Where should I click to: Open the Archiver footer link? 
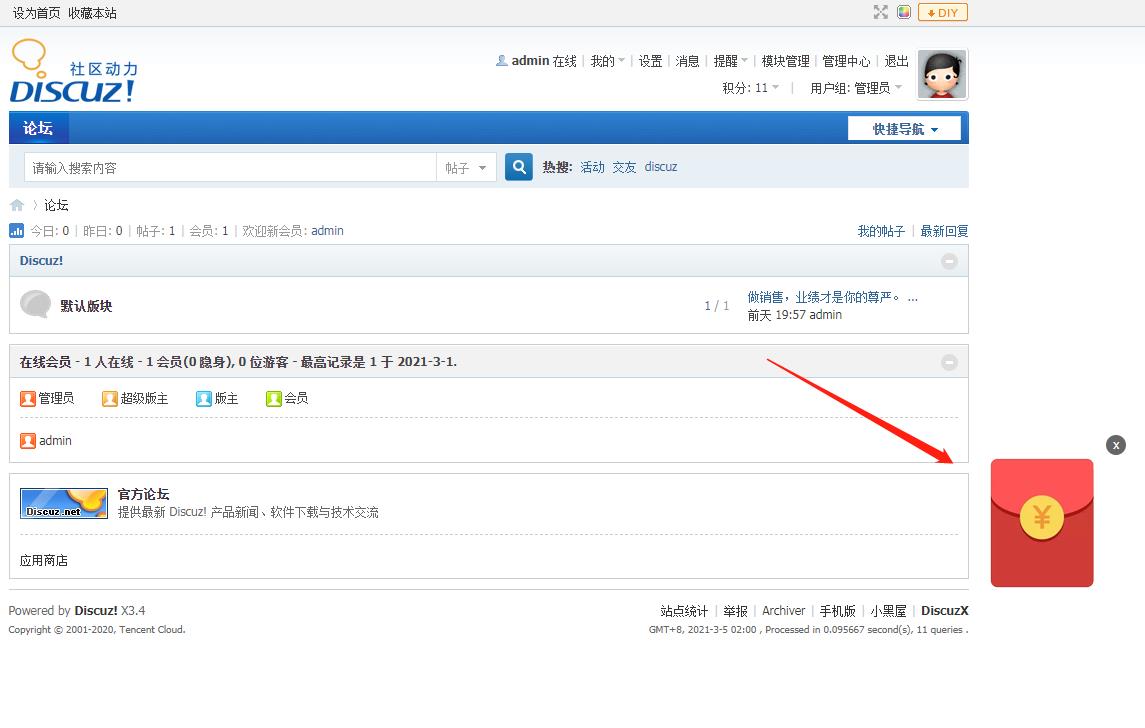784,611
